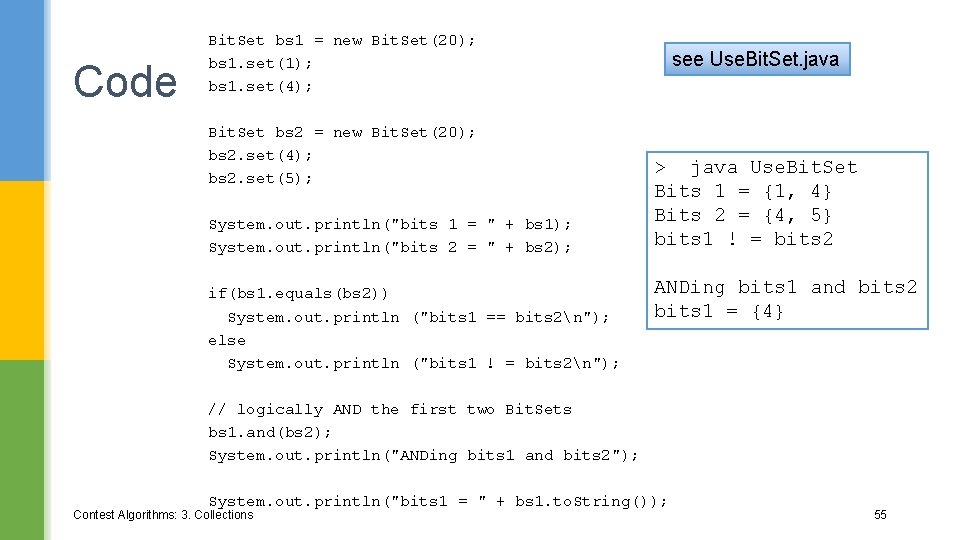960x540 pixels.
Task: Click the "> java Use.BitSet" command line
Action: 756,167
